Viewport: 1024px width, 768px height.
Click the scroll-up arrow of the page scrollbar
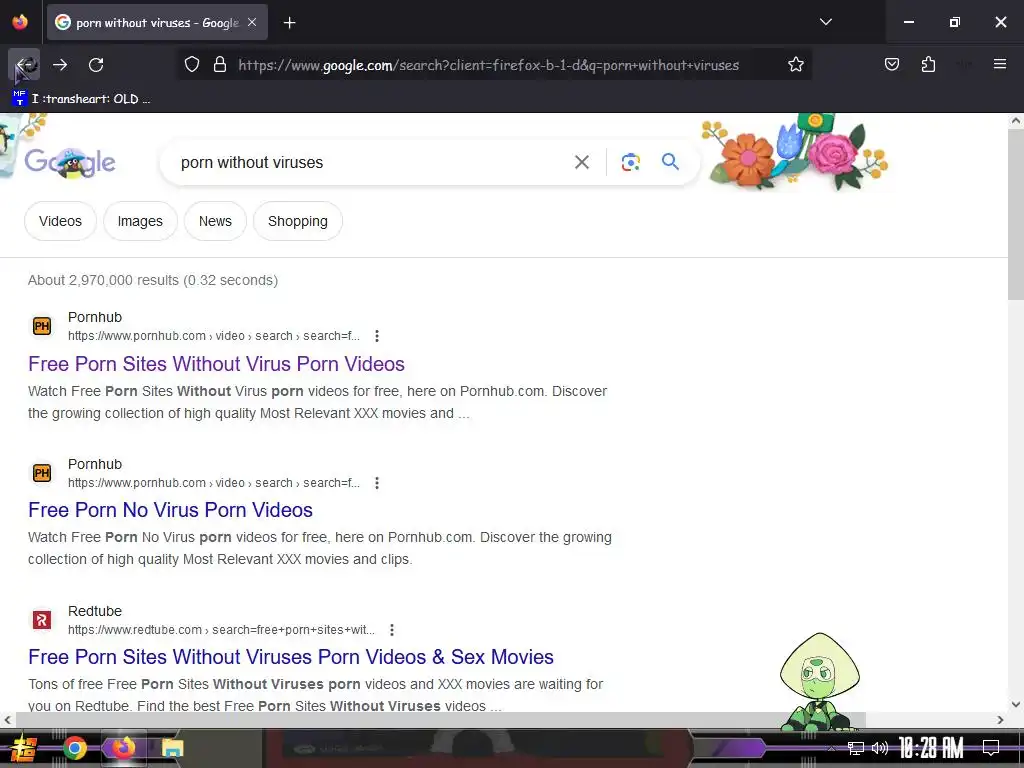coord(1015,121)
